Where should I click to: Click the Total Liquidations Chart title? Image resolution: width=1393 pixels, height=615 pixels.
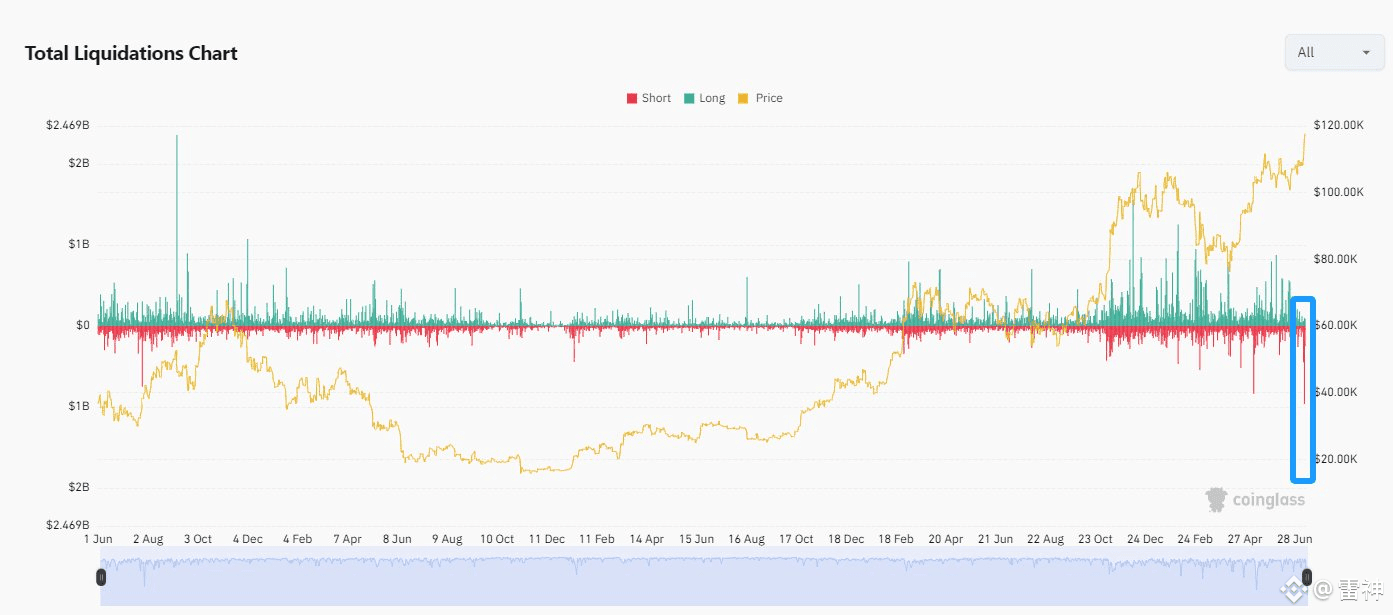click(x=131, y=53)
